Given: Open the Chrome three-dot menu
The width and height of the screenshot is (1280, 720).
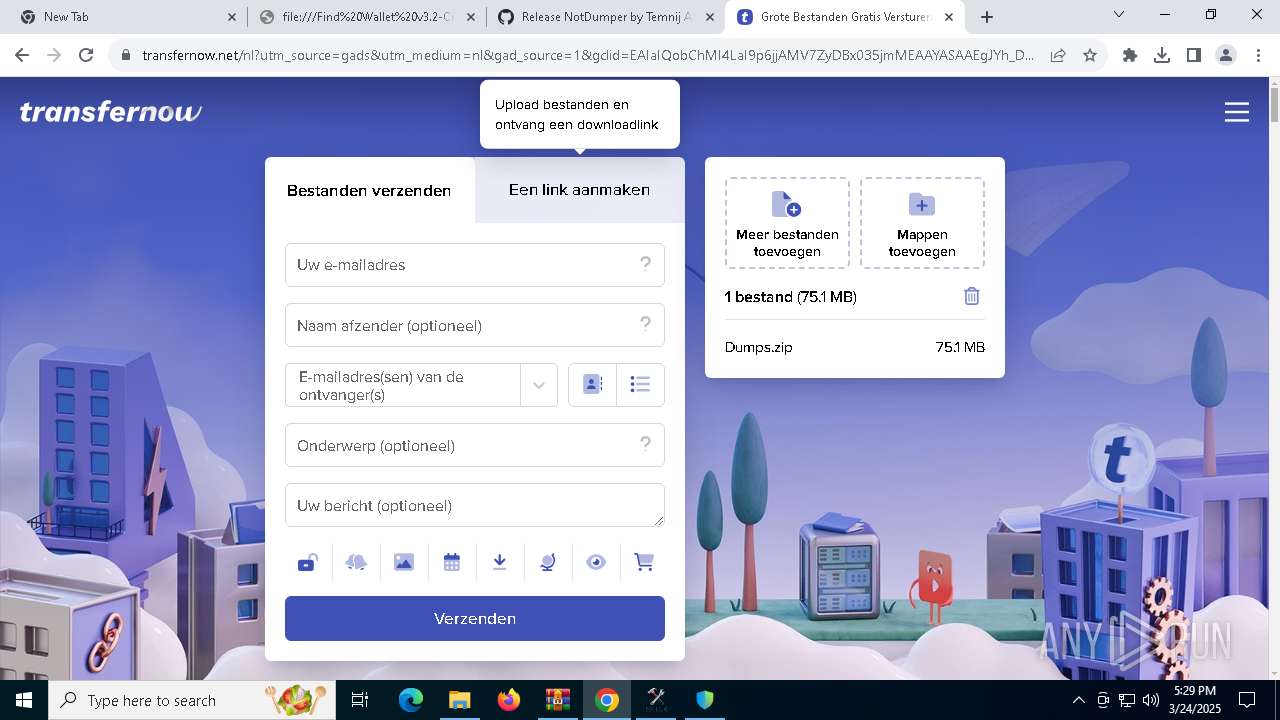Looking at the screenshot, I should 1258,55.
